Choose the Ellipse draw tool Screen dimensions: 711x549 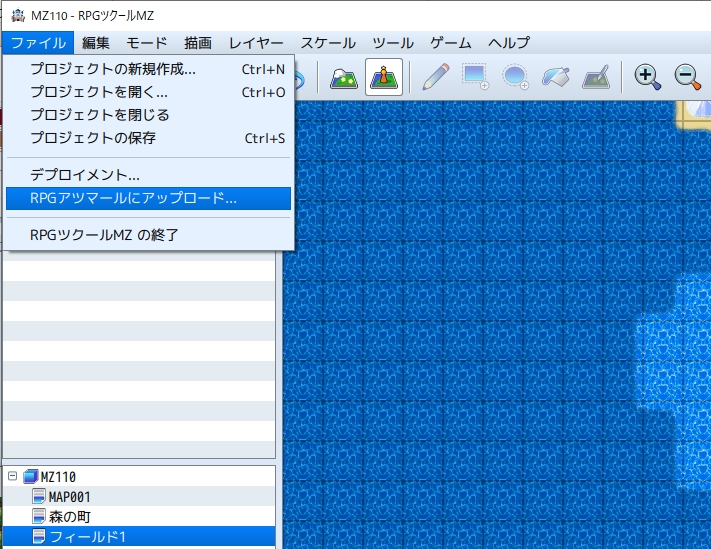coord(516,77)
